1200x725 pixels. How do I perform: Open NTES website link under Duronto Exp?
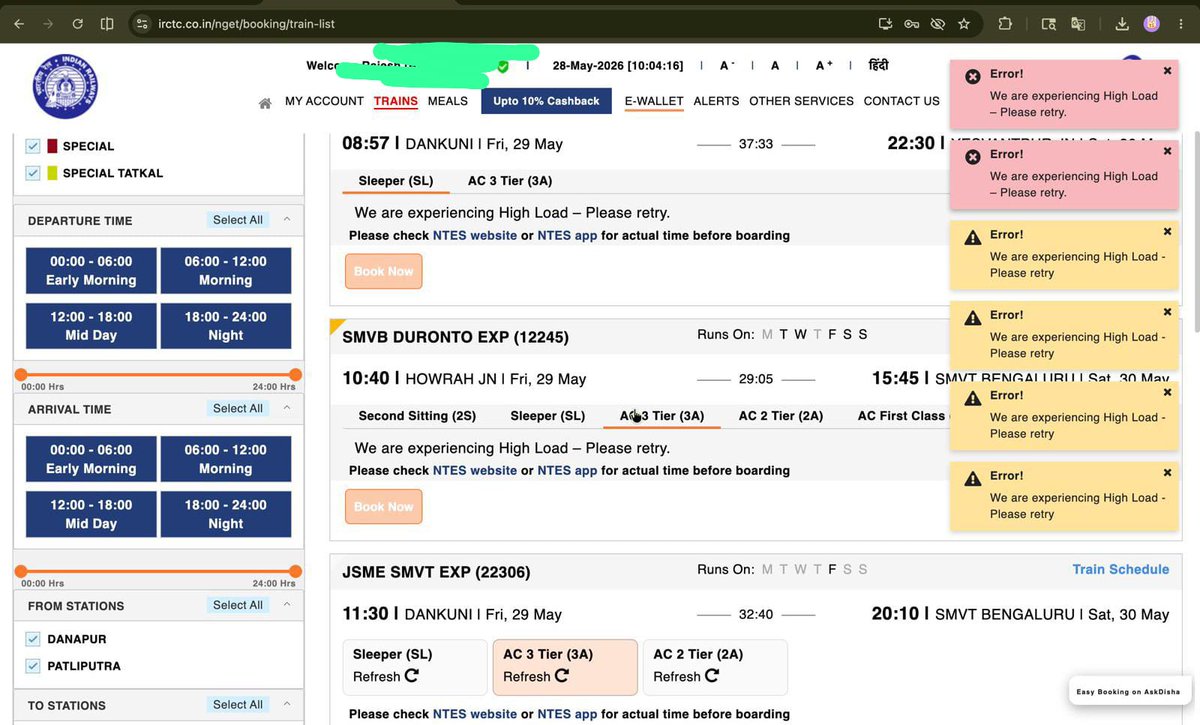(x=475, y=470)
